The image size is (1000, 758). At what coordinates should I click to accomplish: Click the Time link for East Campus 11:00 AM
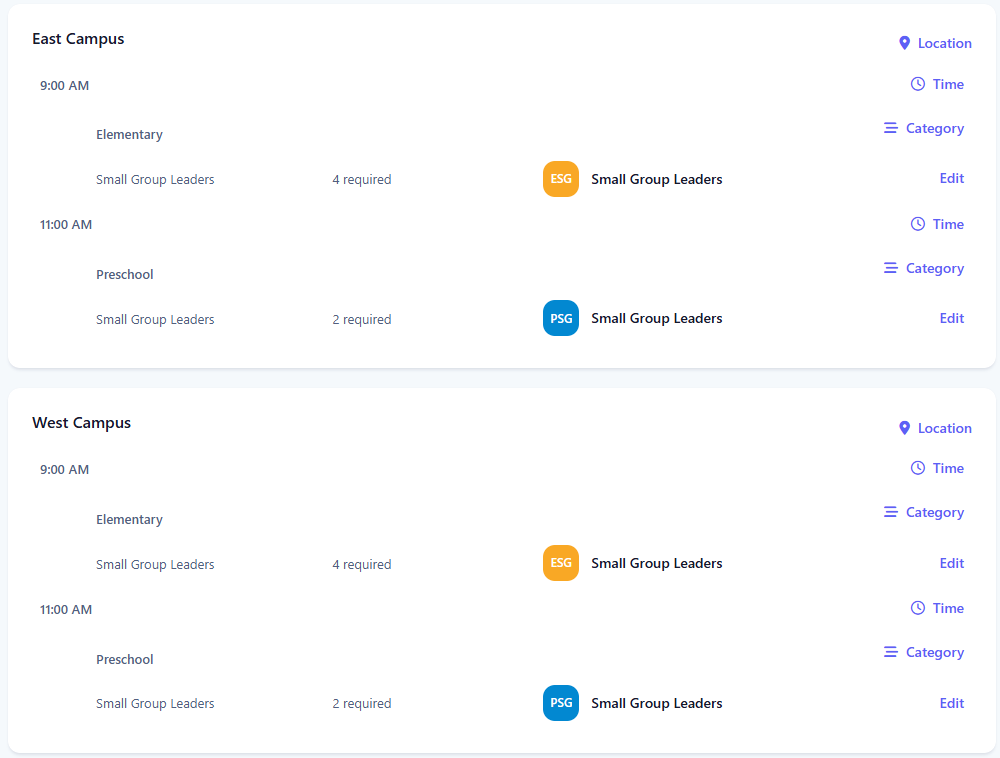948,224
